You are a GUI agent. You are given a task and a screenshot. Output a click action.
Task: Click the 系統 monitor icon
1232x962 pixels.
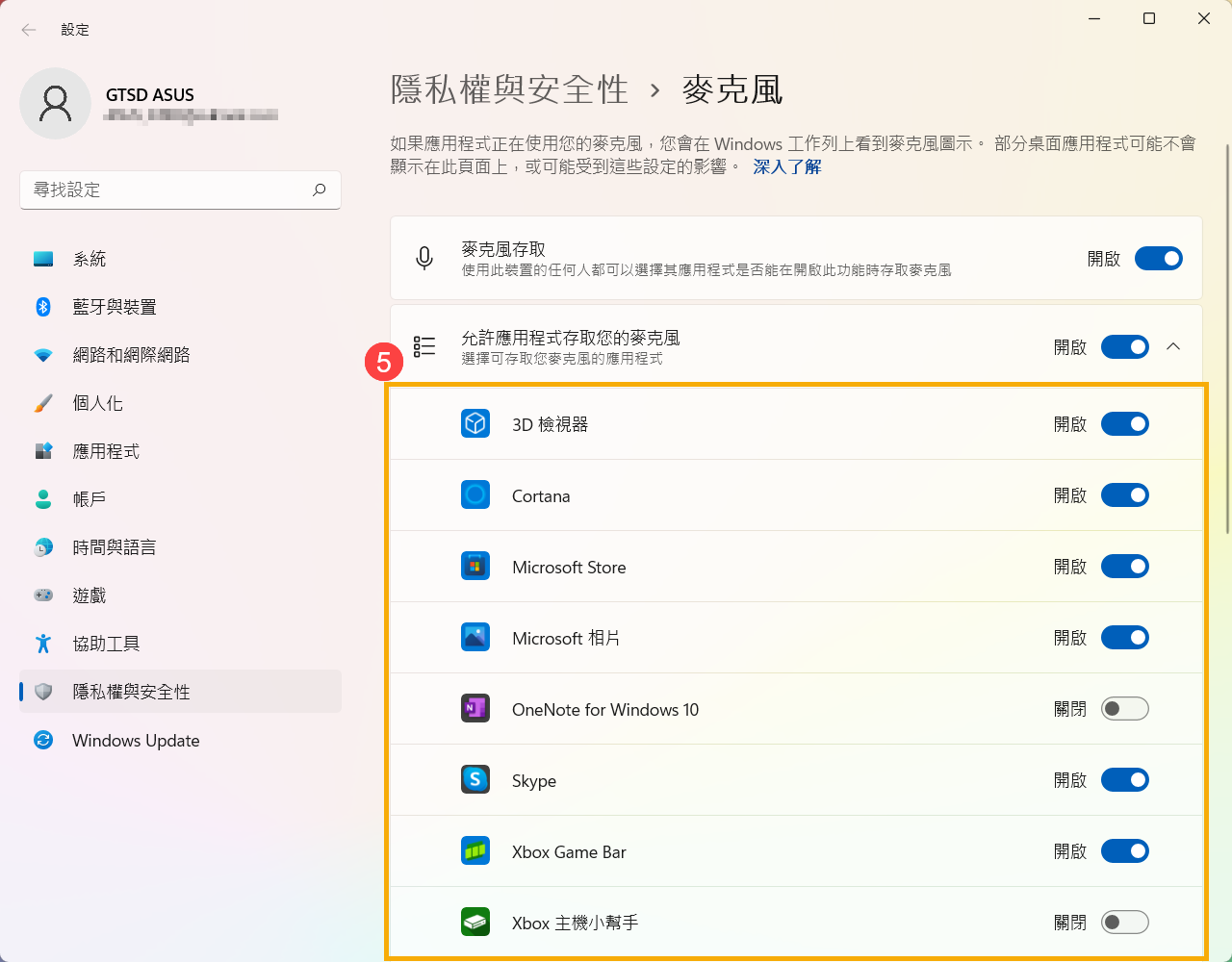tap(43, 259)
